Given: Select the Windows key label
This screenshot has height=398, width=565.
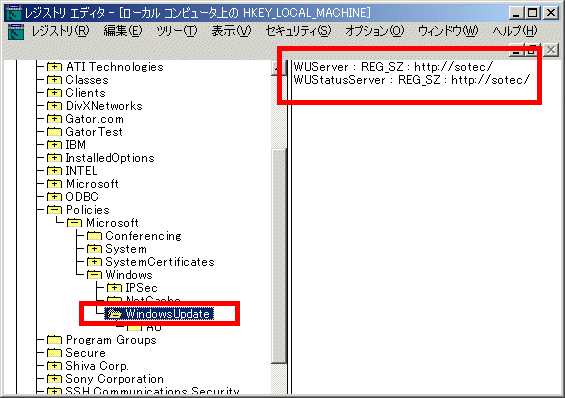Looking at the screenshot, I should 129,275.
